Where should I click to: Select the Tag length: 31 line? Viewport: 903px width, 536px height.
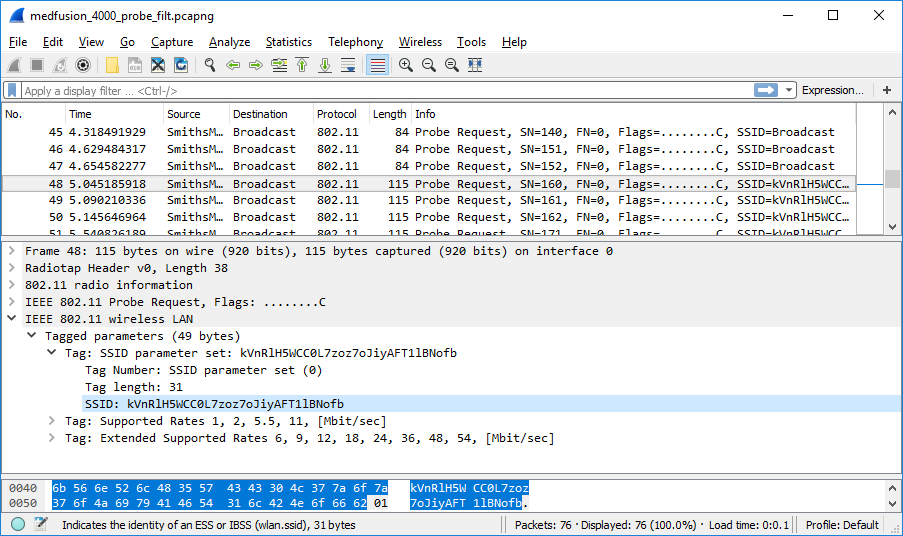click(x=134, y=387)
